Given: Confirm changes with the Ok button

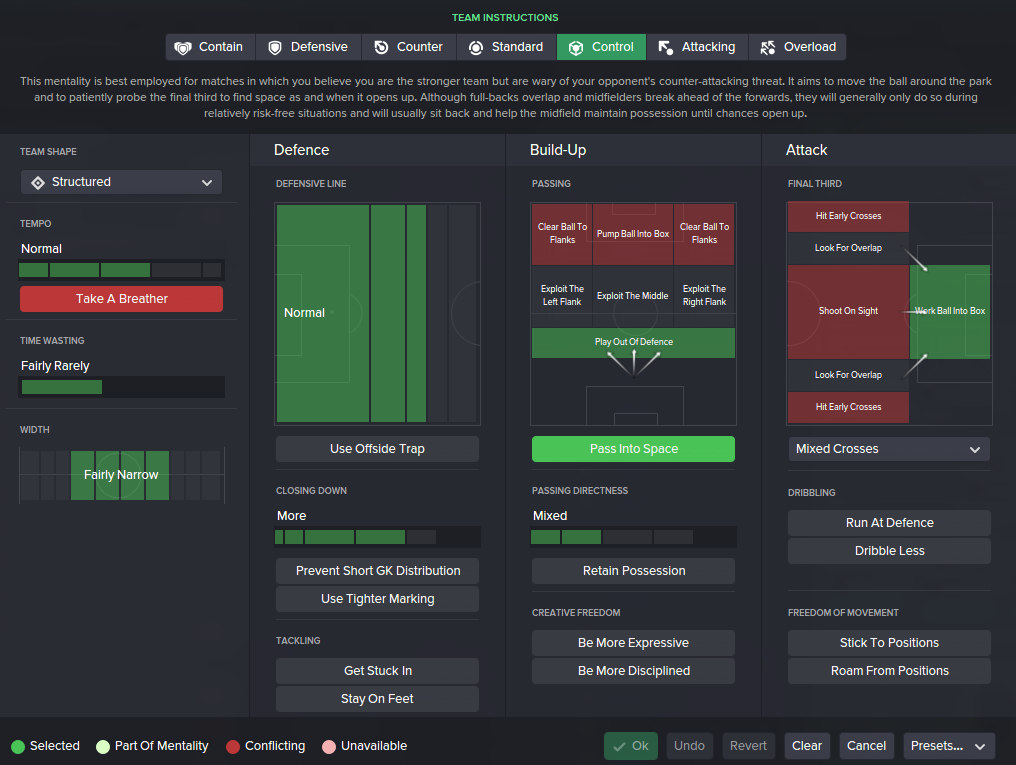Looking at the screenshot, I should (630, 746).
